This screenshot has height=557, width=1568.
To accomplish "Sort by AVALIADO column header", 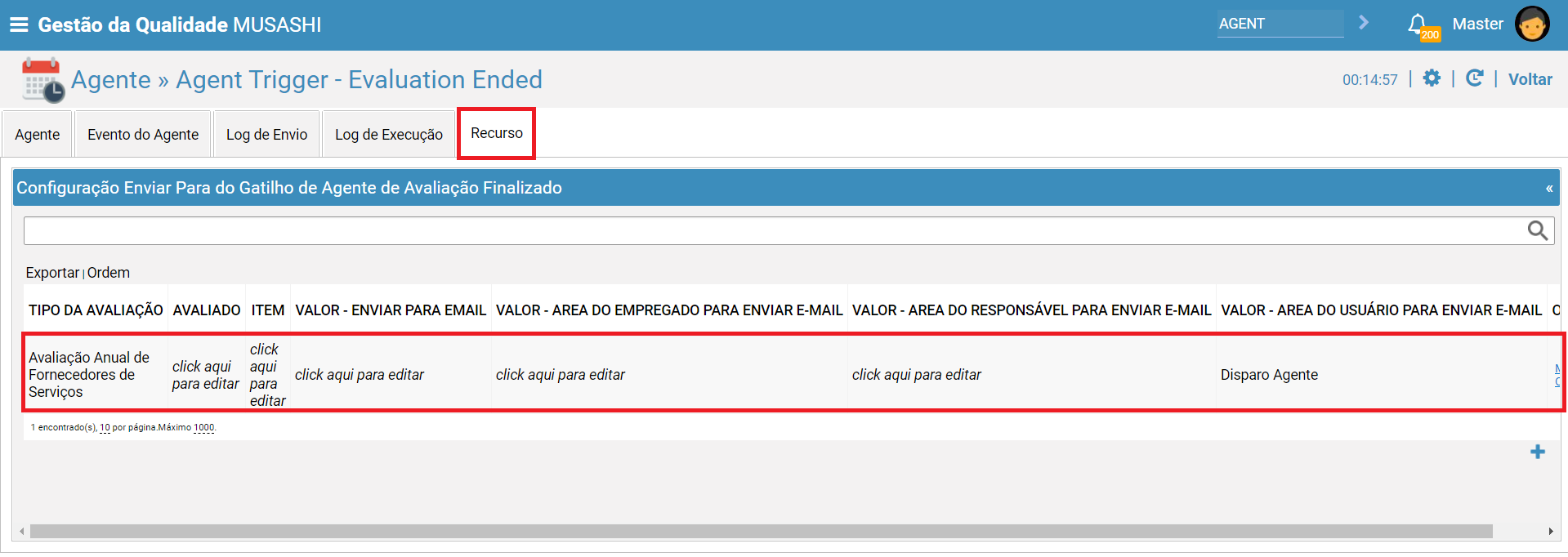I will [207, 310].
